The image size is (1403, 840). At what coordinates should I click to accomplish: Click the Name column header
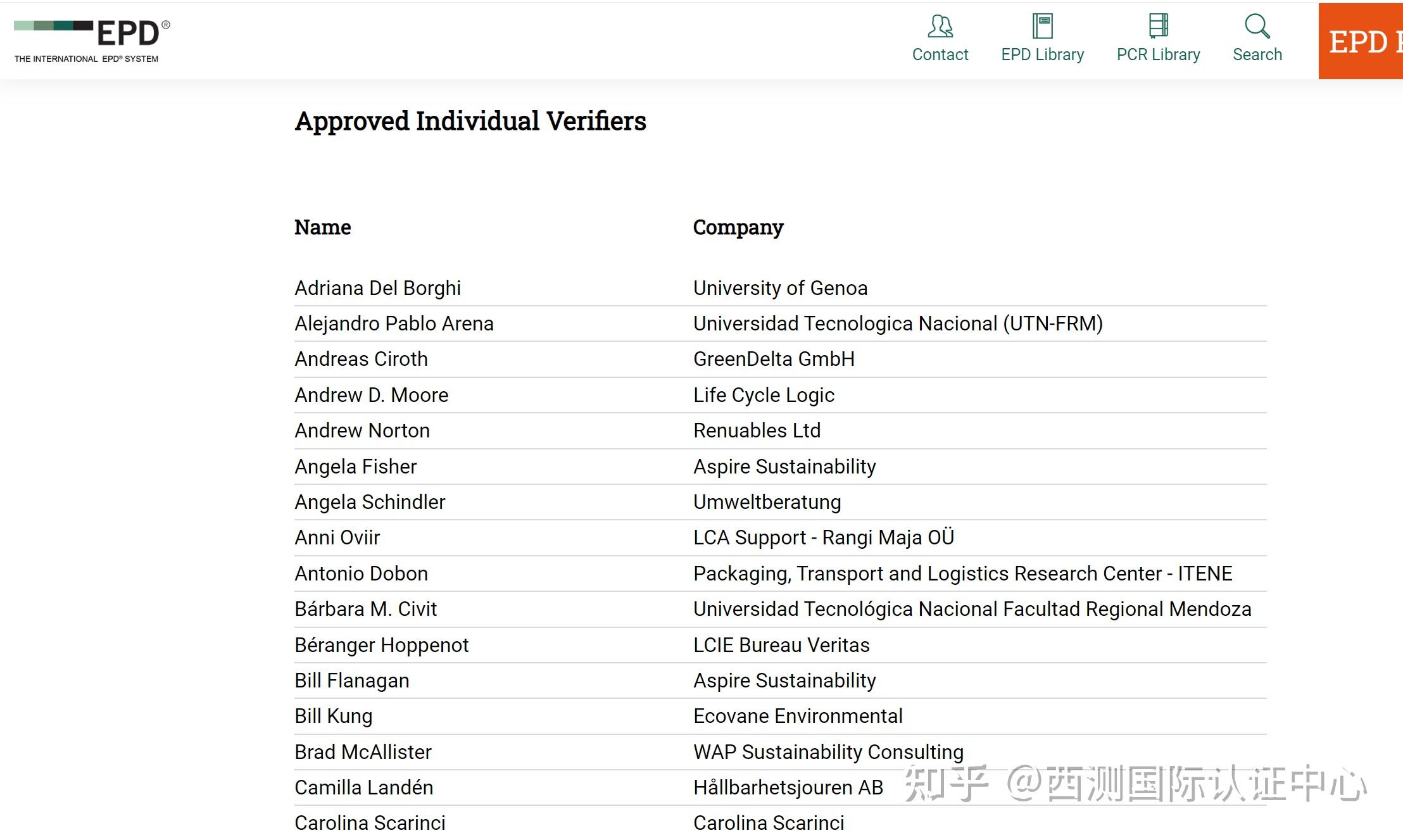[x=322, y=227]
